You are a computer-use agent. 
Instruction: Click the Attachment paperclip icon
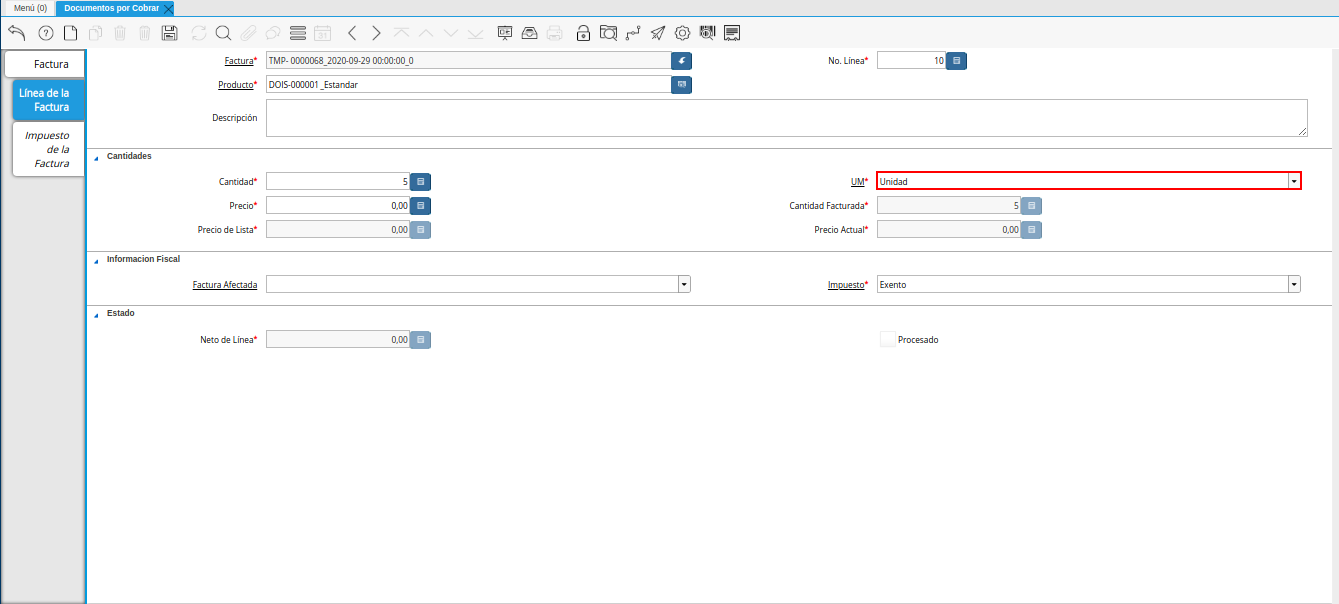click(x=248, y=33)
